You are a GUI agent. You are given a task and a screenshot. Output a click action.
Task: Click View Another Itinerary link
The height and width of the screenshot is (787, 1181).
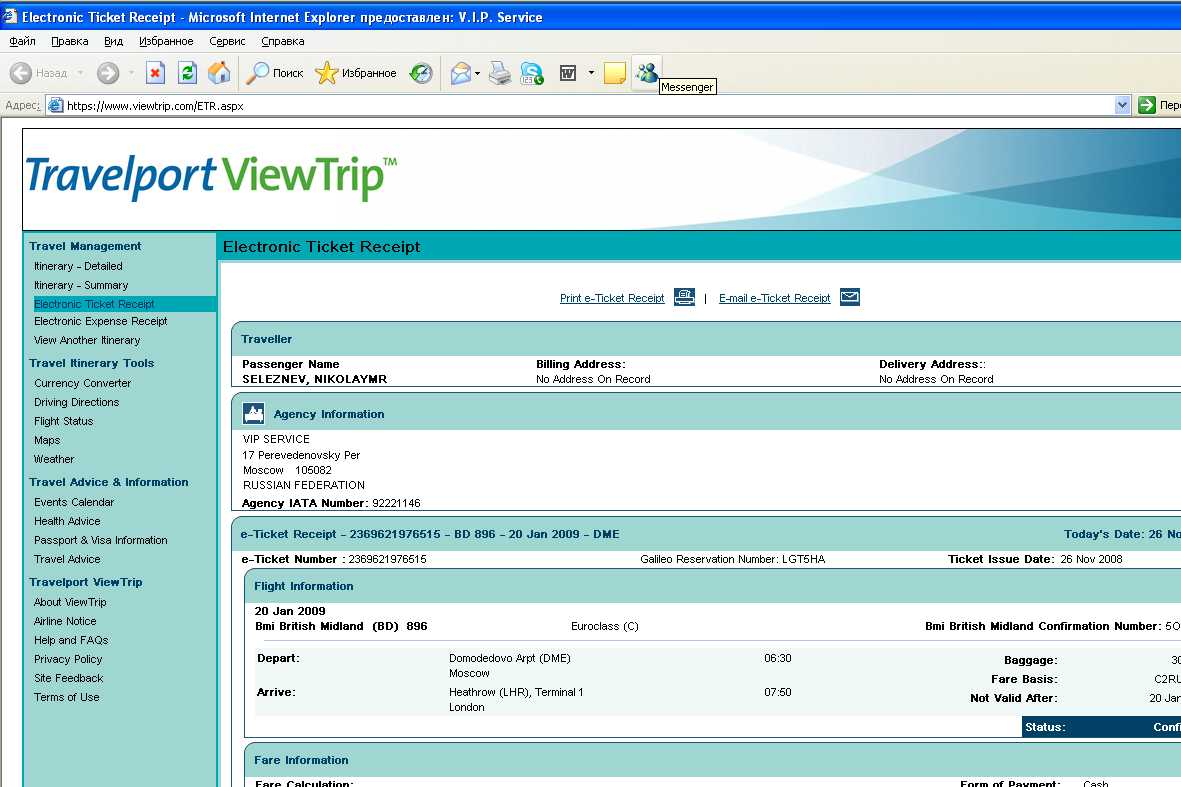tap(87, 340)
